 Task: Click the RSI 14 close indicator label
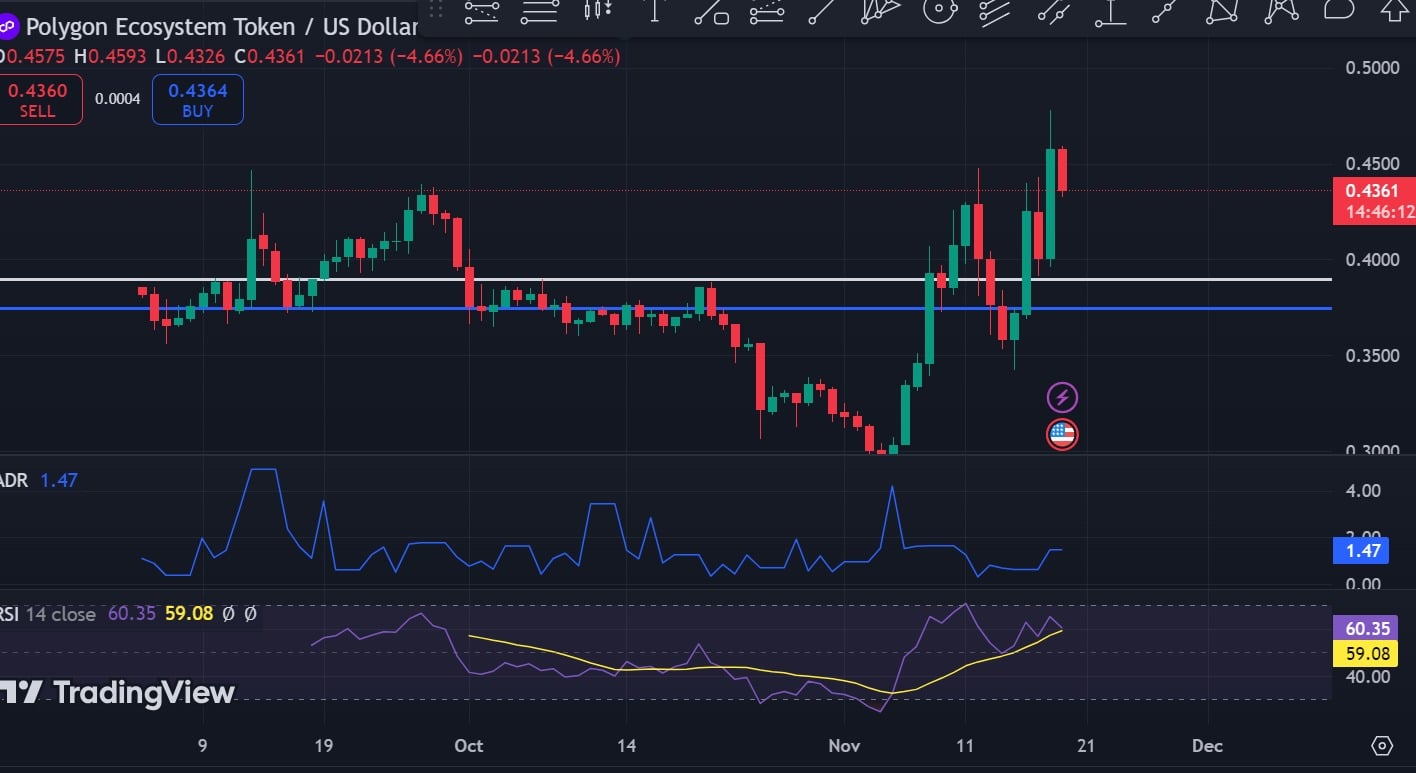point(48,614)
